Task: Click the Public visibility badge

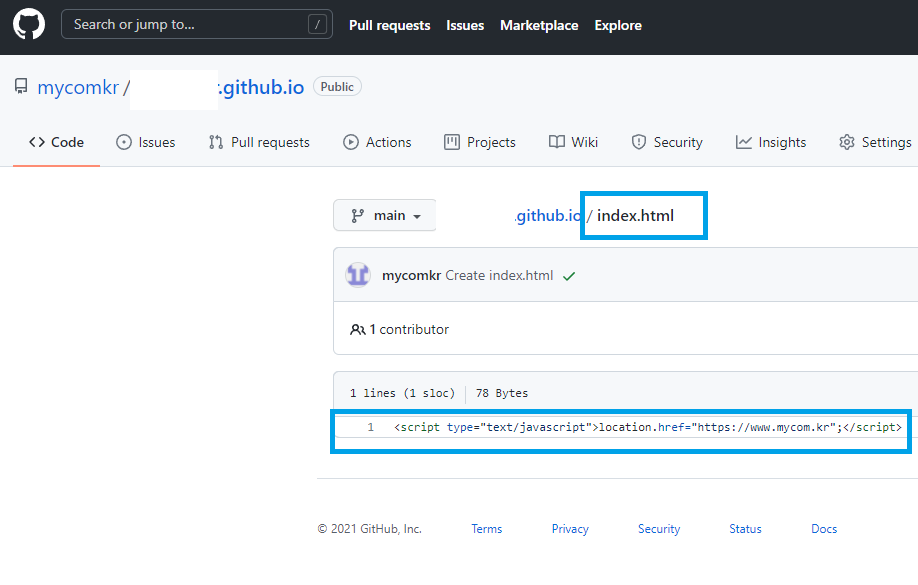Action: pyautogui.click(x=337, y=87)
